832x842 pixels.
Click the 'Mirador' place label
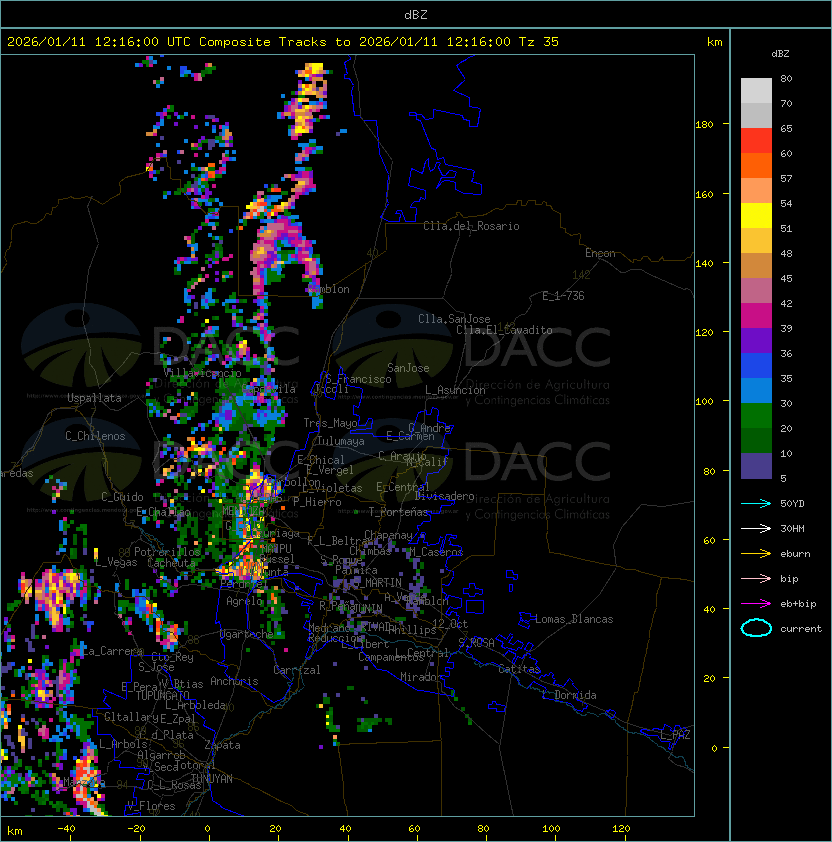click(421, 677)
